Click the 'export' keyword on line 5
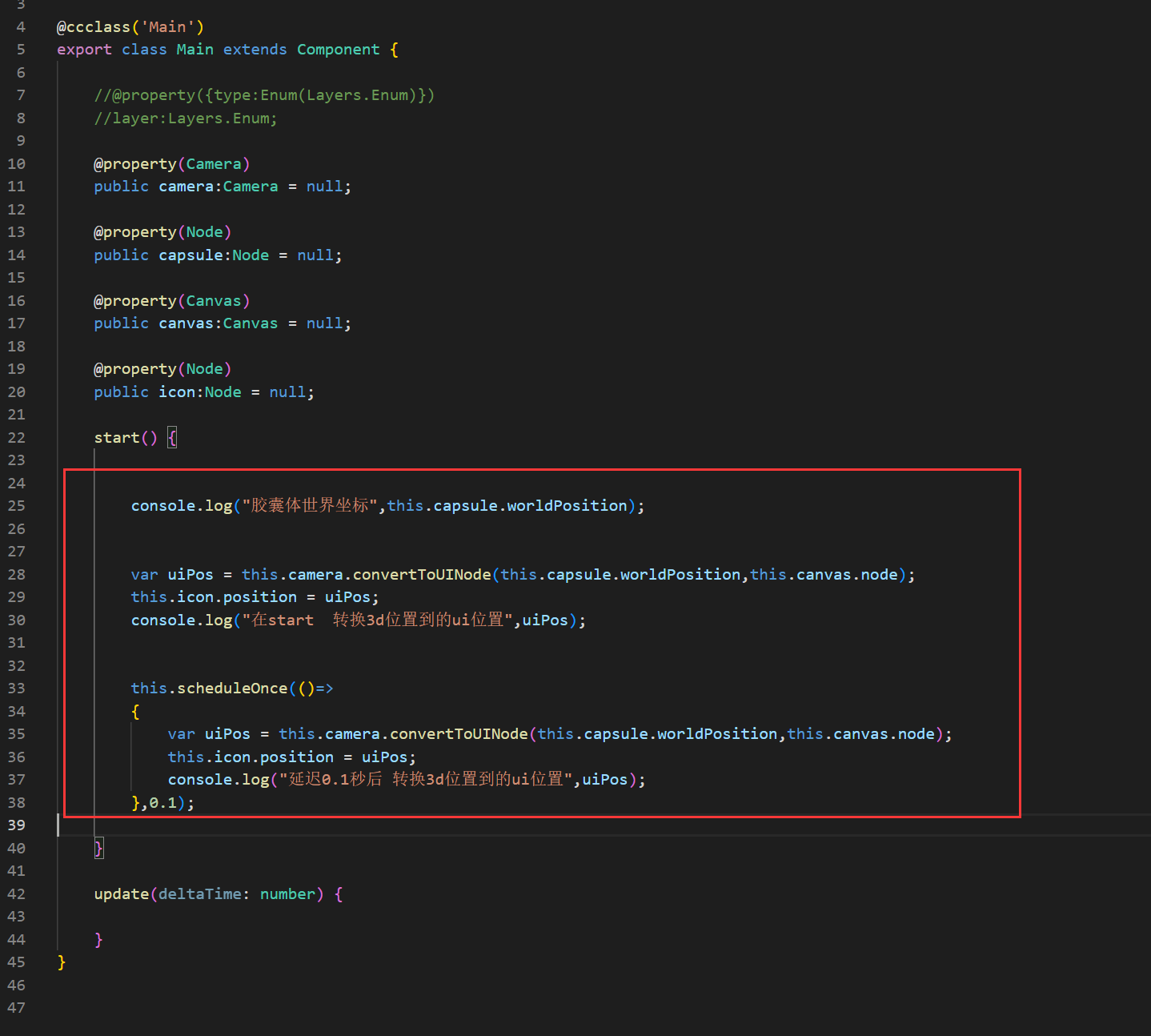Screen dimensions: 1151x1036 tap(84, 50)
